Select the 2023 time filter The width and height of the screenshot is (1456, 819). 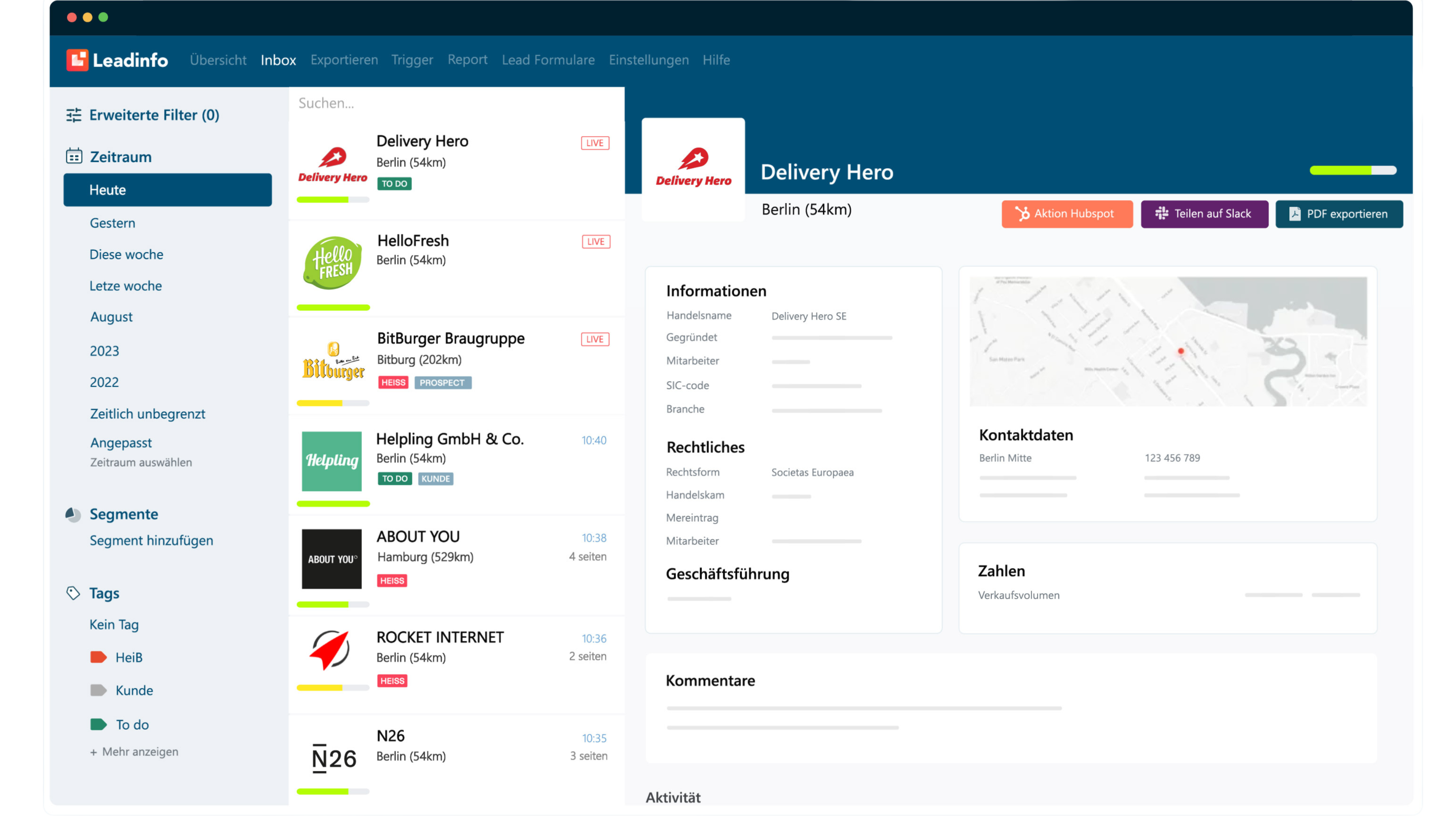[104, 351]
